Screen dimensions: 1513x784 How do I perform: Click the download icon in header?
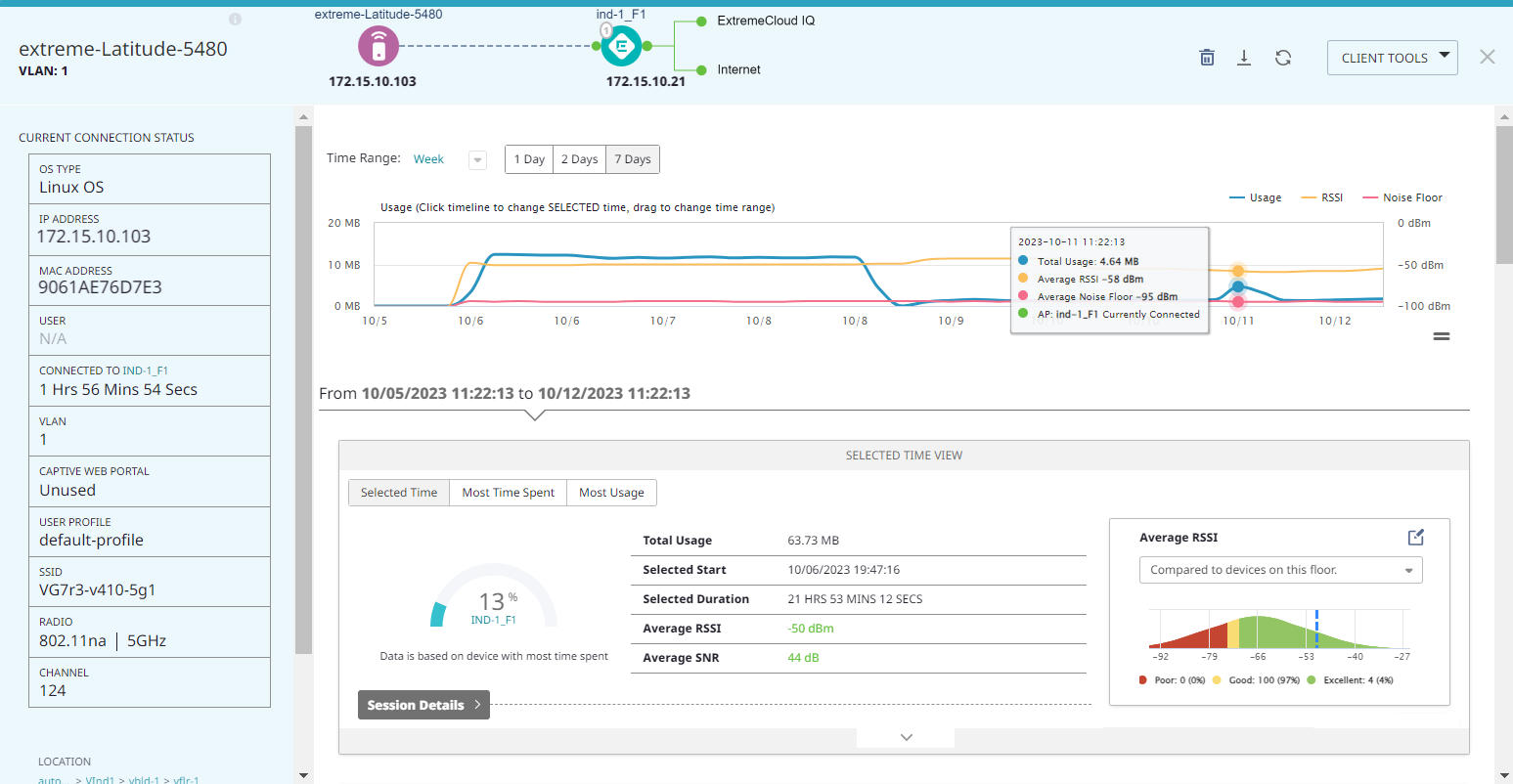(x=1244, y=58)
